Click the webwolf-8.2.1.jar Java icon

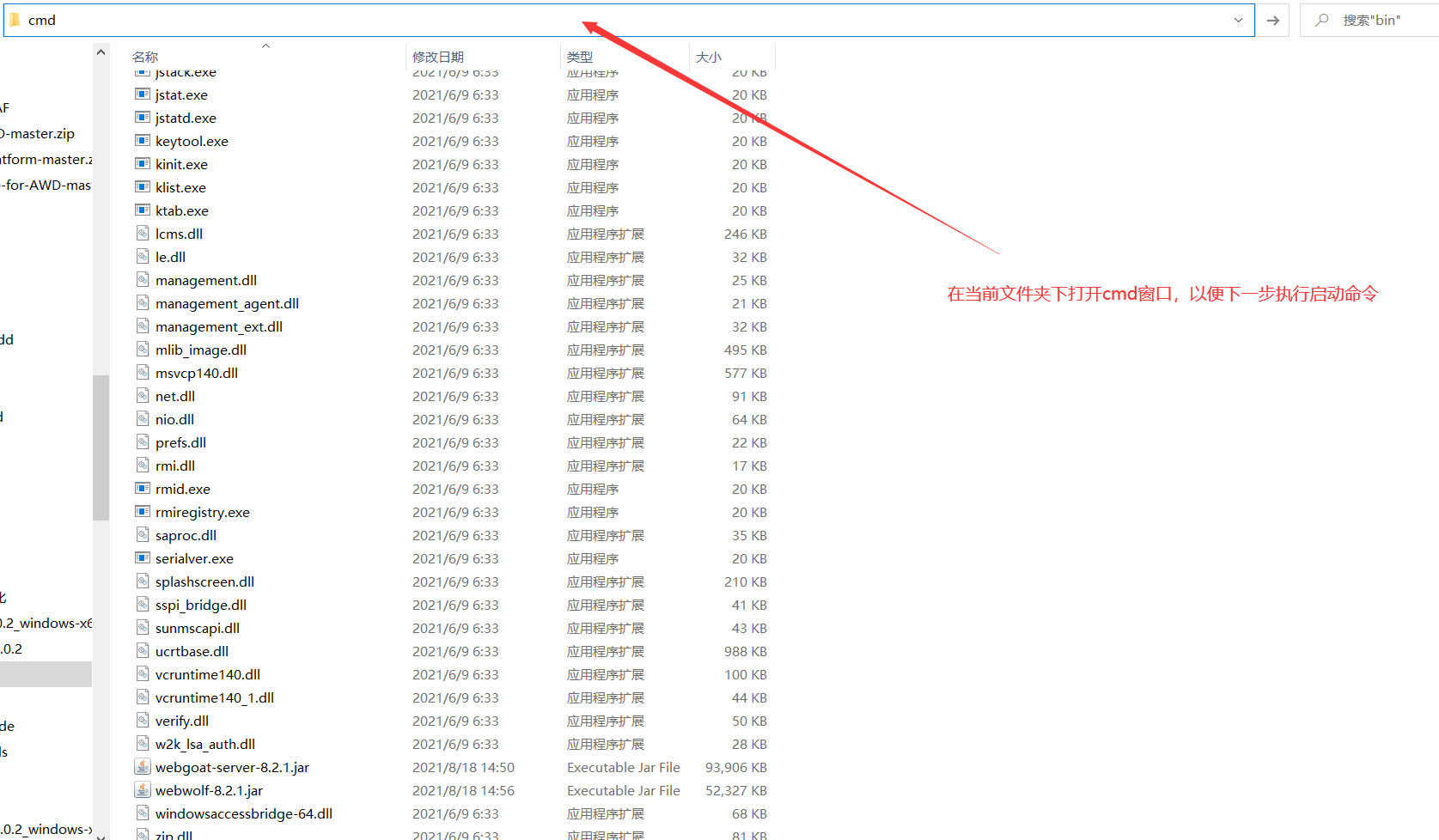point(143,790)
